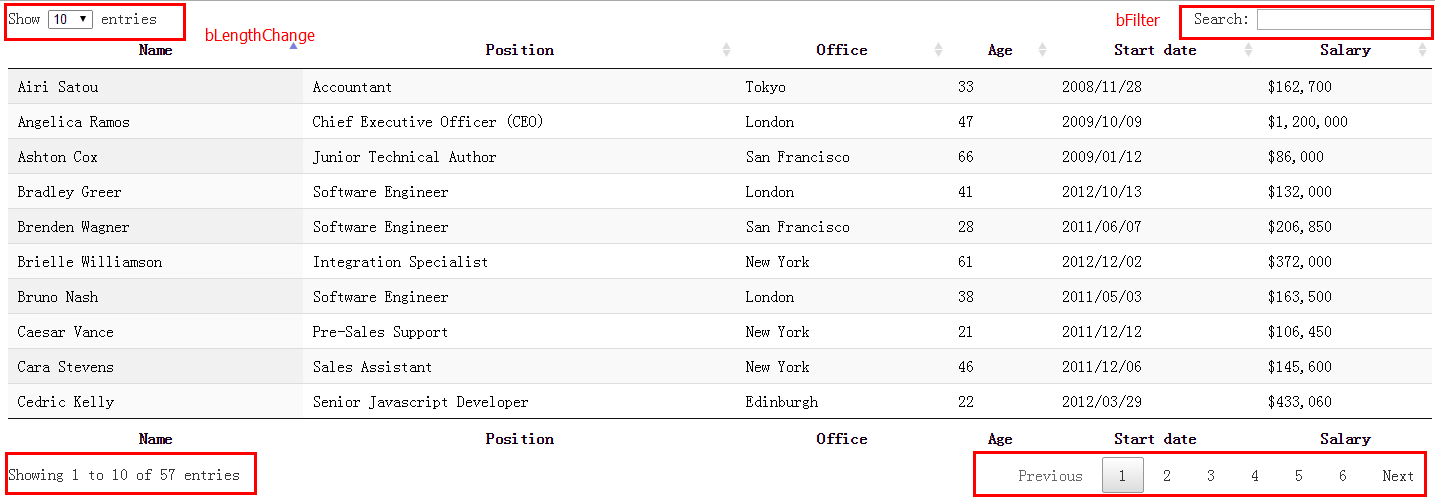Select page 6 in pagination
Screen dimensions: 1435x499
(x=1342, y=476)
